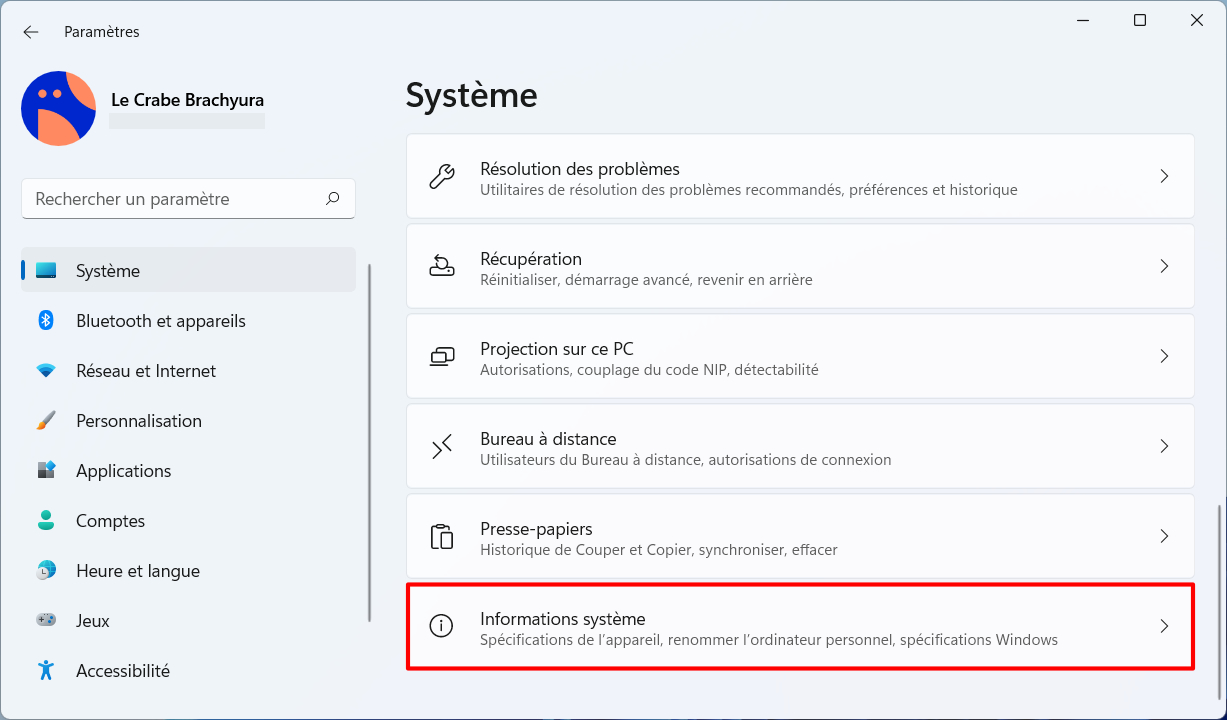
Task: Open the Bureau à distance settings
Action: [800, 448]
